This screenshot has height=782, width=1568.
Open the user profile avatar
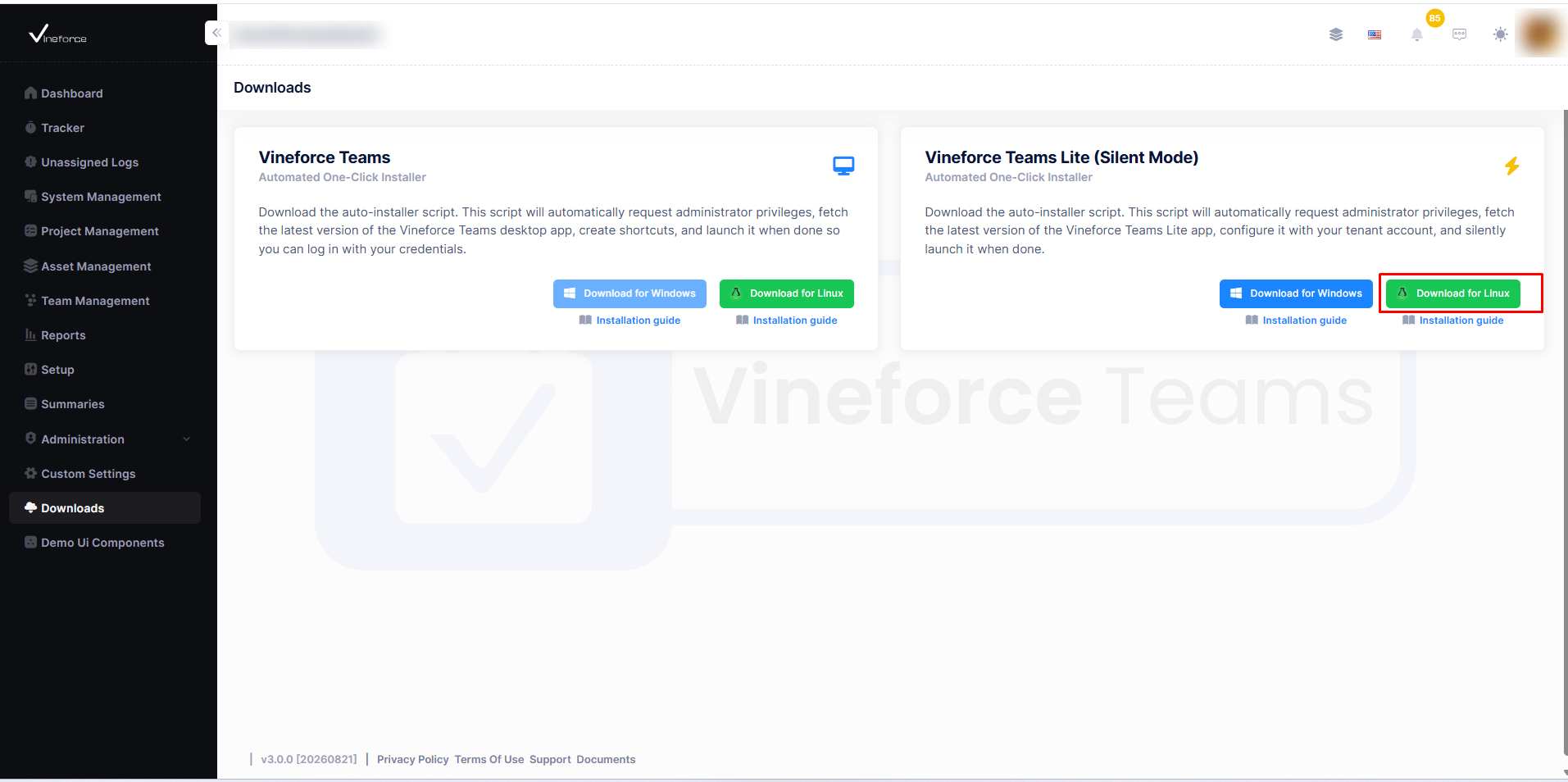pos(1541,34)
